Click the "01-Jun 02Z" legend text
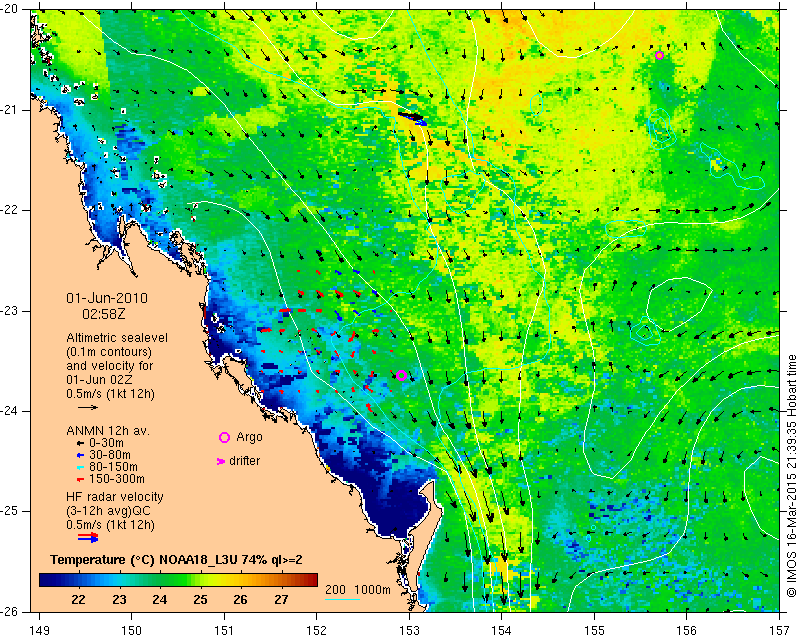Image resolution: width=800 pixels, height=640 pixels. [99, 380]
